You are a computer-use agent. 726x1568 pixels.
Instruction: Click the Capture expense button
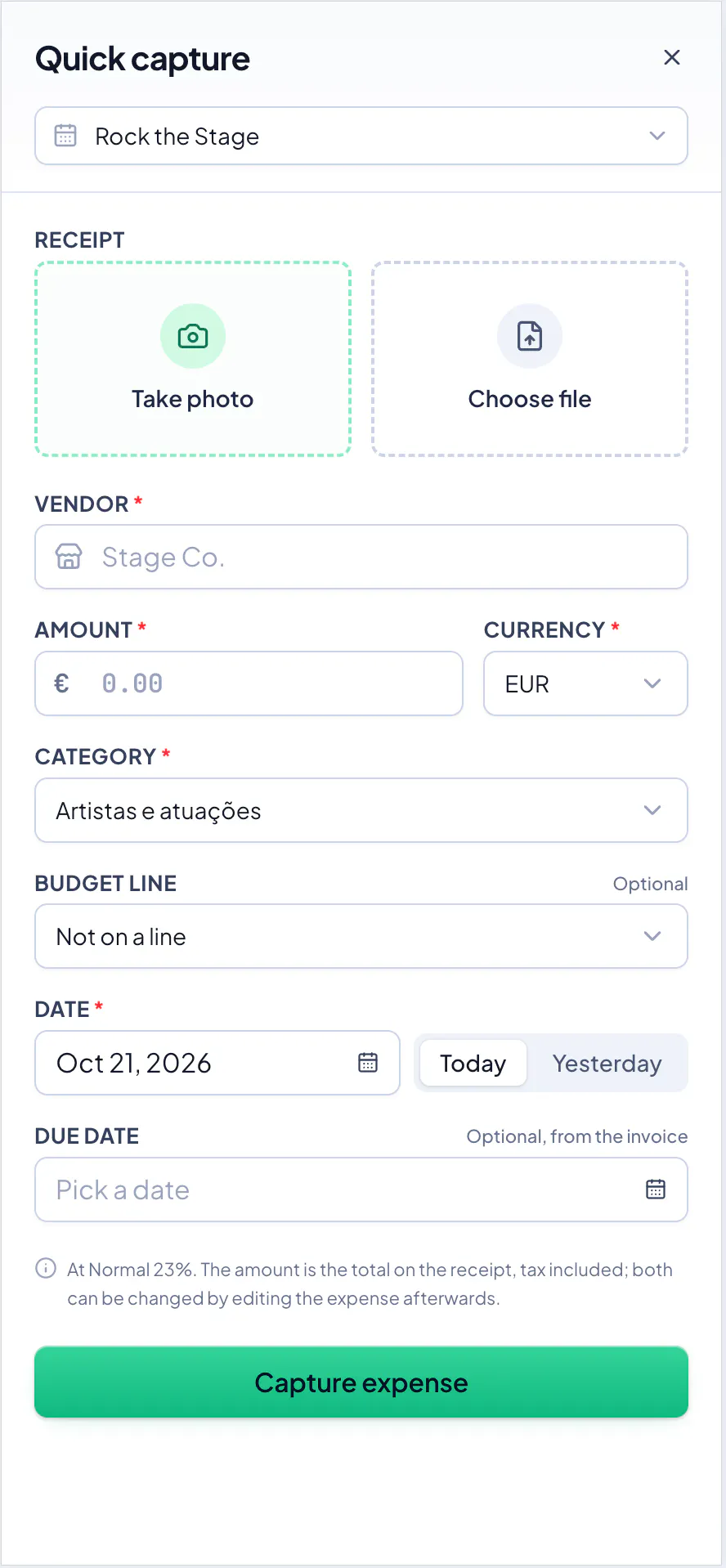coord(361,1382)
